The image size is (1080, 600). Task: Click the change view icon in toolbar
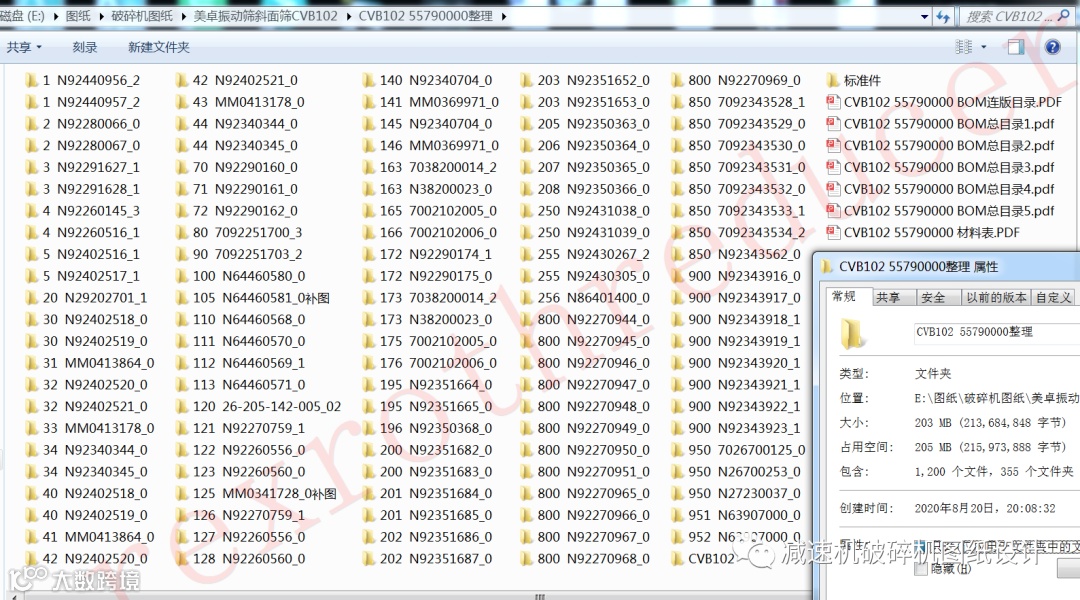964,47
